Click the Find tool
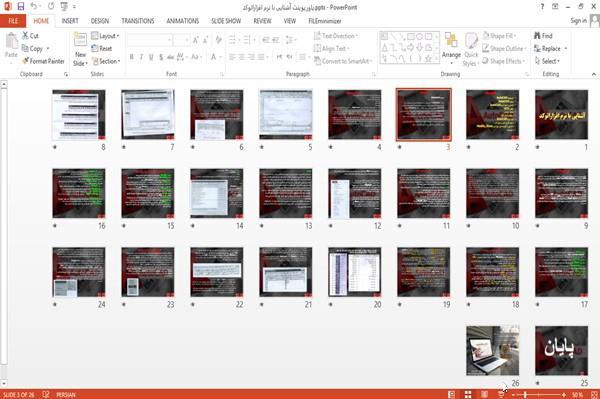 click(x=543, y=36)
